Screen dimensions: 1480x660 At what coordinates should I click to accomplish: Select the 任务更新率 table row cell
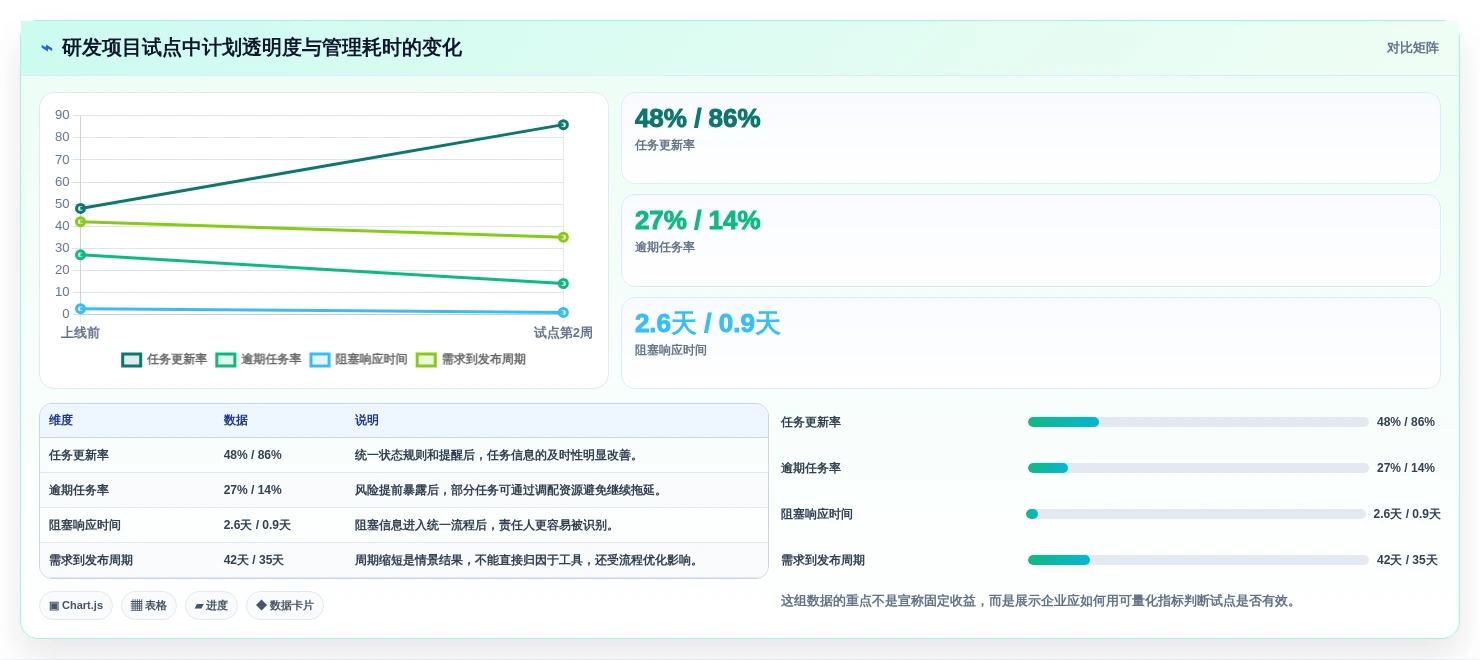click(79, 455)
